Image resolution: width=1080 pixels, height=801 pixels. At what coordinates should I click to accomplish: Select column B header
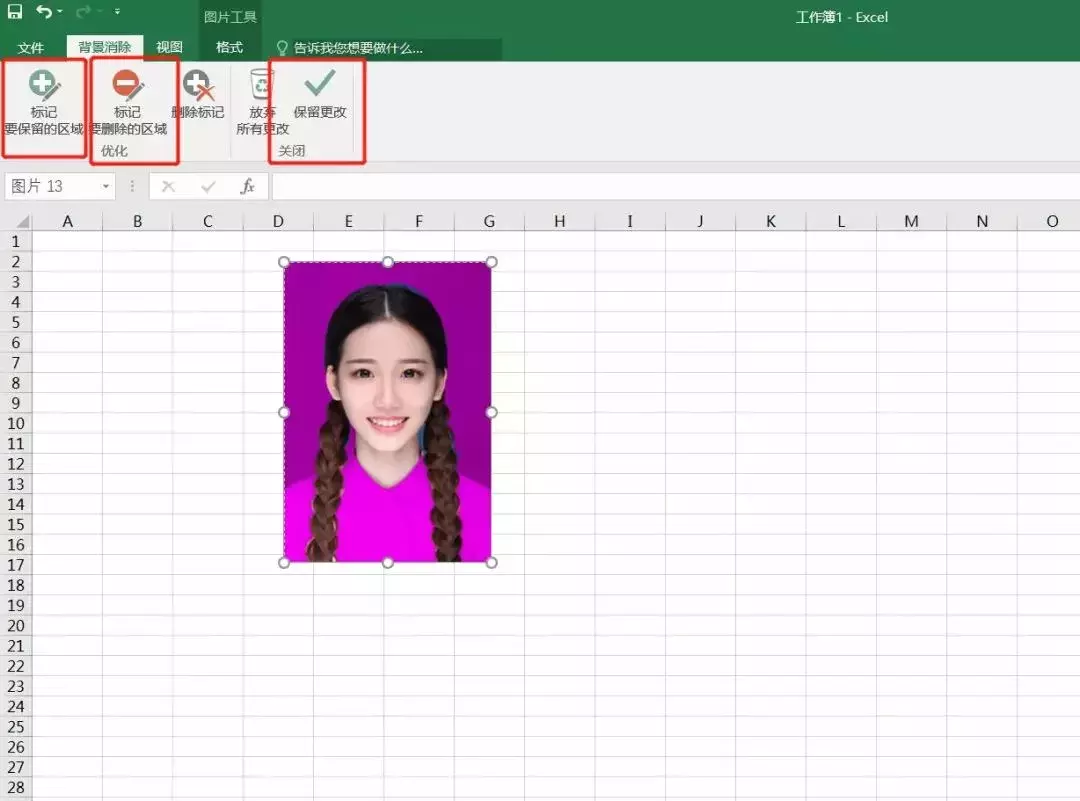pyautogui.click(x=138, y=222)
